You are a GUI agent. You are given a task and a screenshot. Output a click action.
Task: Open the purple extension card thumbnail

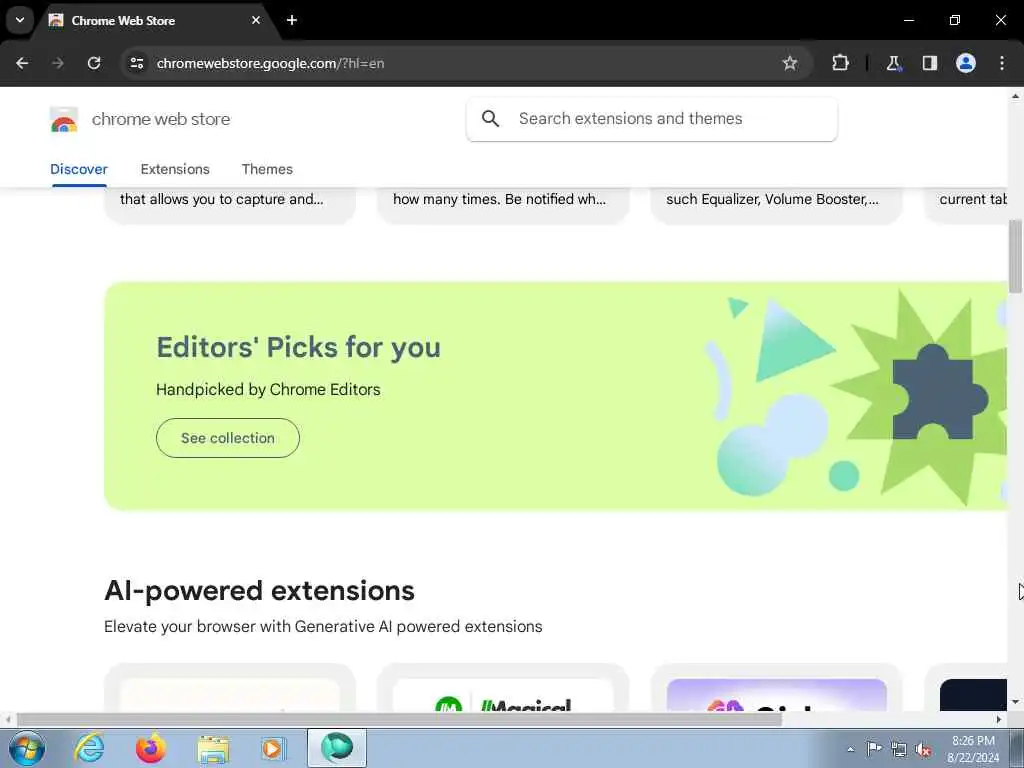tap(776, 695)
